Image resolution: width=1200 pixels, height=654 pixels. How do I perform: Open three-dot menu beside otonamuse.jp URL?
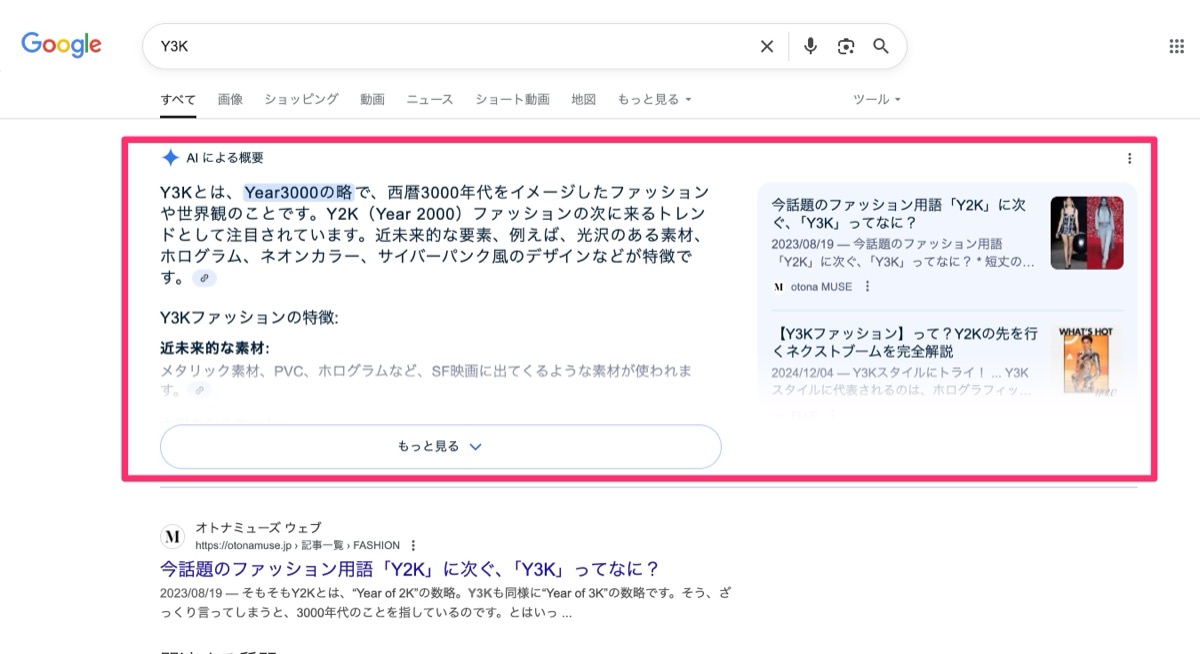[x=413, y=545]
